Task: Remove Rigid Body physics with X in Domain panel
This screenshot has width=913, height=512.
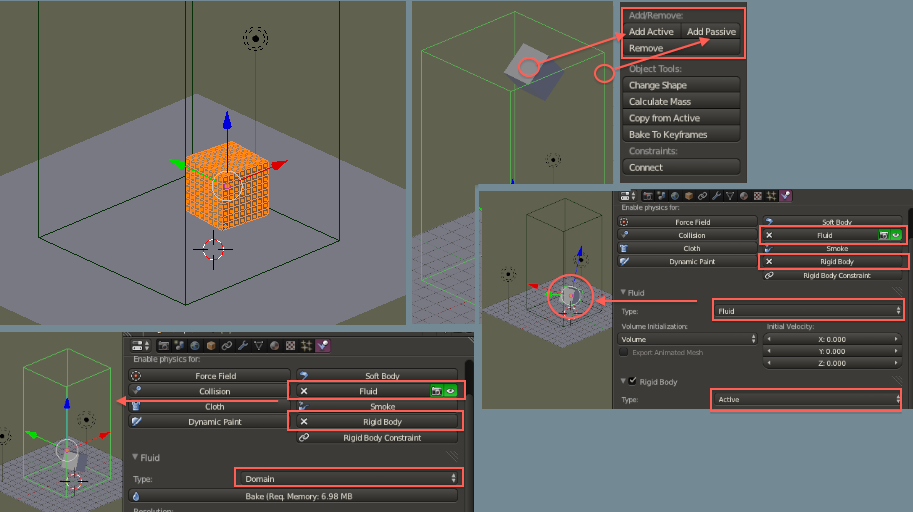Action: pyautogui.click(x=304, y=421)
